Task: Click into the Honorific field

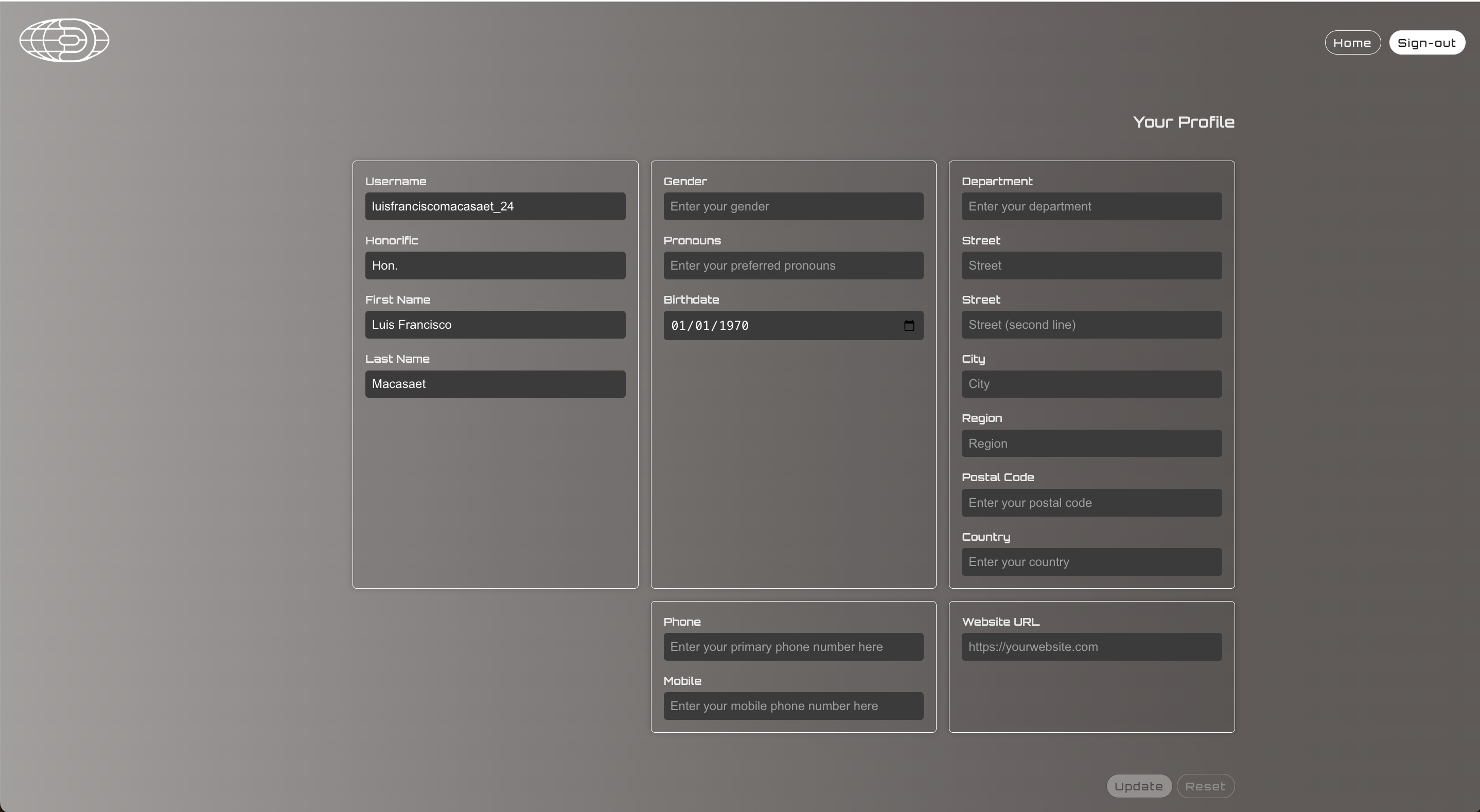Action: click(x=495, y=266)
